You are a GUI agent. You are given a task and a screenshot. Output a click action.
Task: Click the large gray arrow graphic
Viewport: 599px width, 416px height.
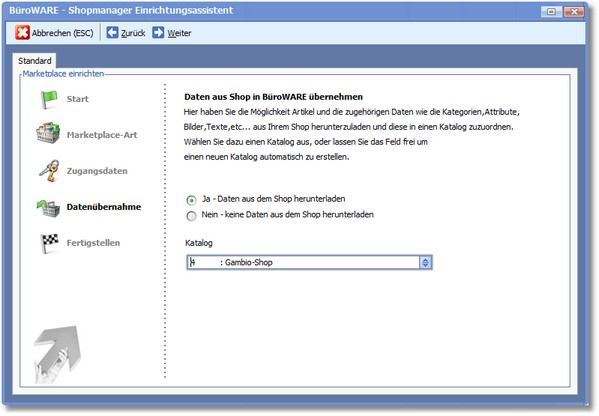[x=57, y=354]
